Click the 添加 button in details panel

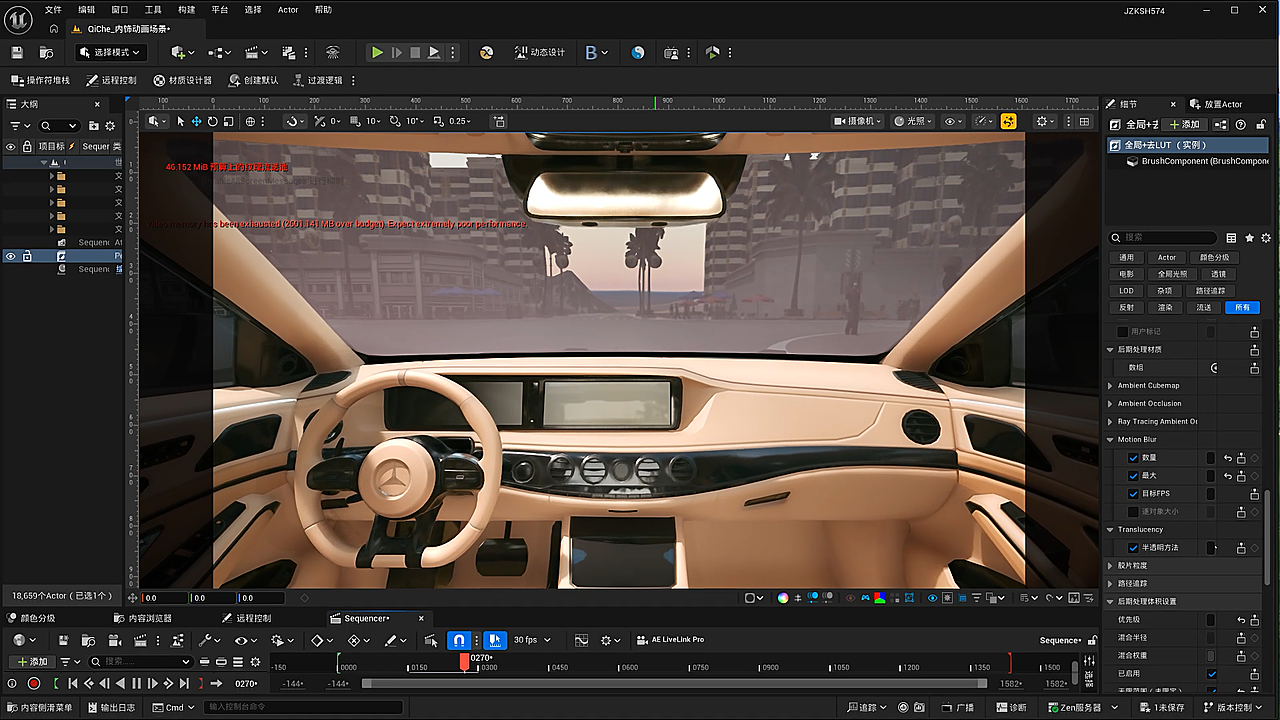(x=1185, y=125)
